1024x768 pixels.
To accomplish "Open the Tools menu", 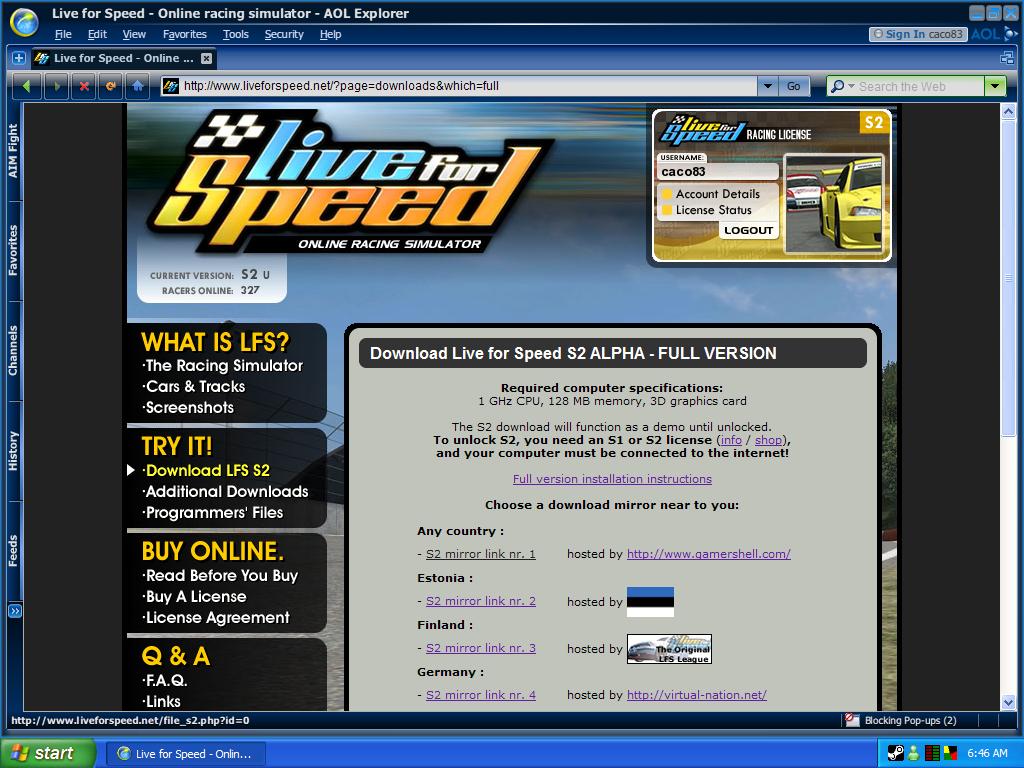I will pyautogui.click(x=236, y=34).
